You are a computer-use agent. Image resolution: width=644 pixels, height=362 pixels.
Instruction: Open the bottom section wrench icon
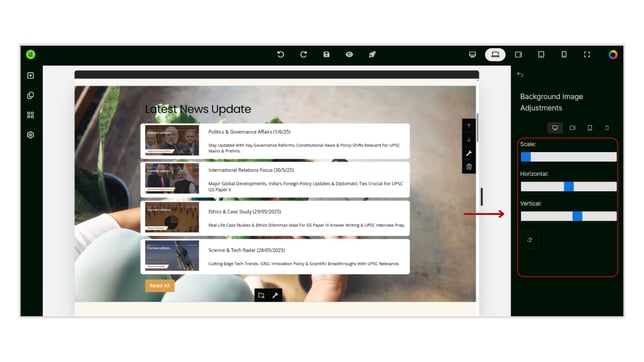click(275, 295)
